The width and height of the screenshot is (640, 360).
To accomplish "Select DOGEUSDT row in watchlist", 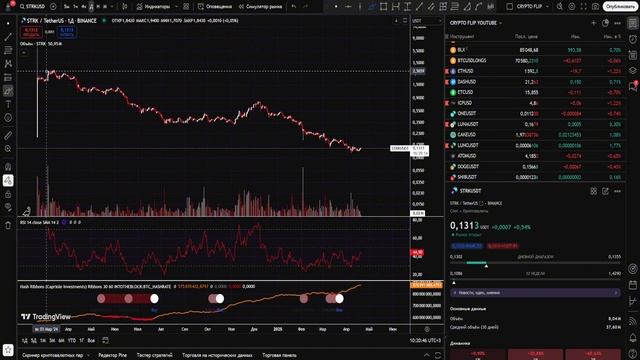I will [x=535, y=167].
